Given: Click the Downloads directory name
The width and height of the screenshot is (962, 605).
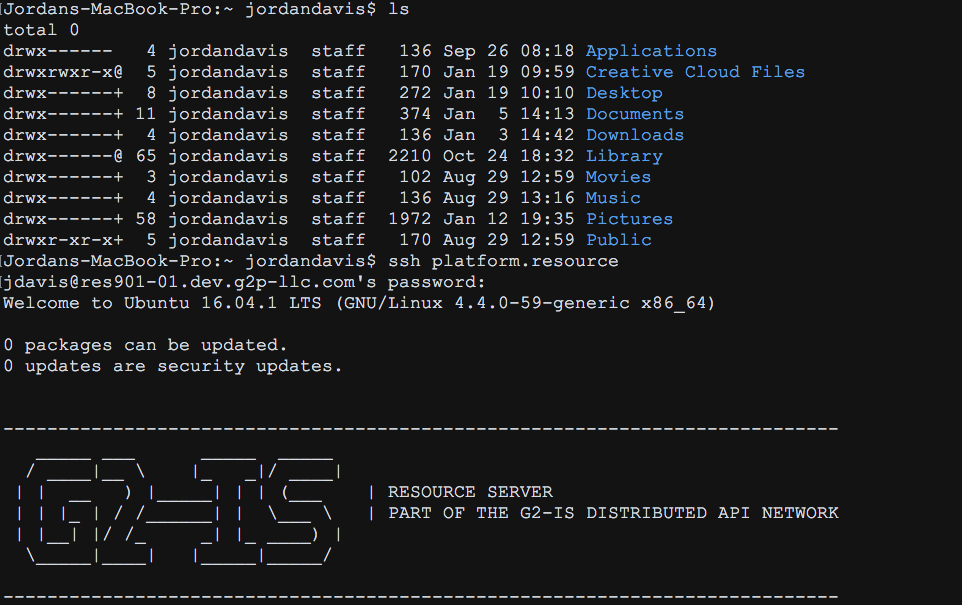Looking at the screenshot, I should 635,135.
